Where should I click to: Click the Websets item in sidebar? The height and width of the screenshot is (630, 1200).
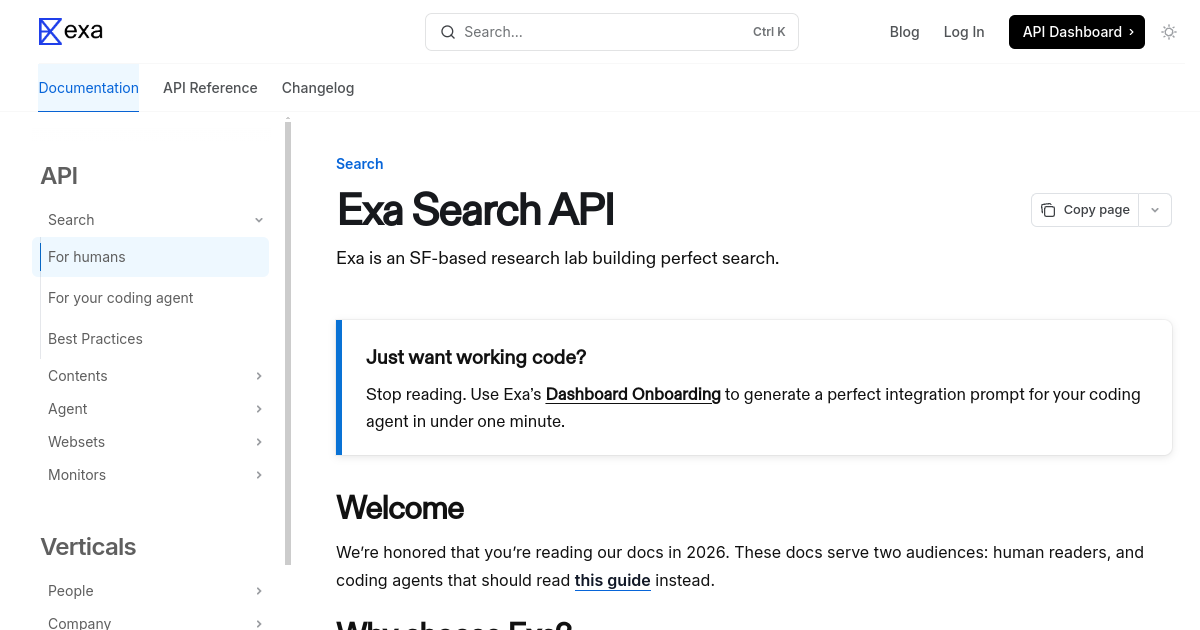[77, 442]
